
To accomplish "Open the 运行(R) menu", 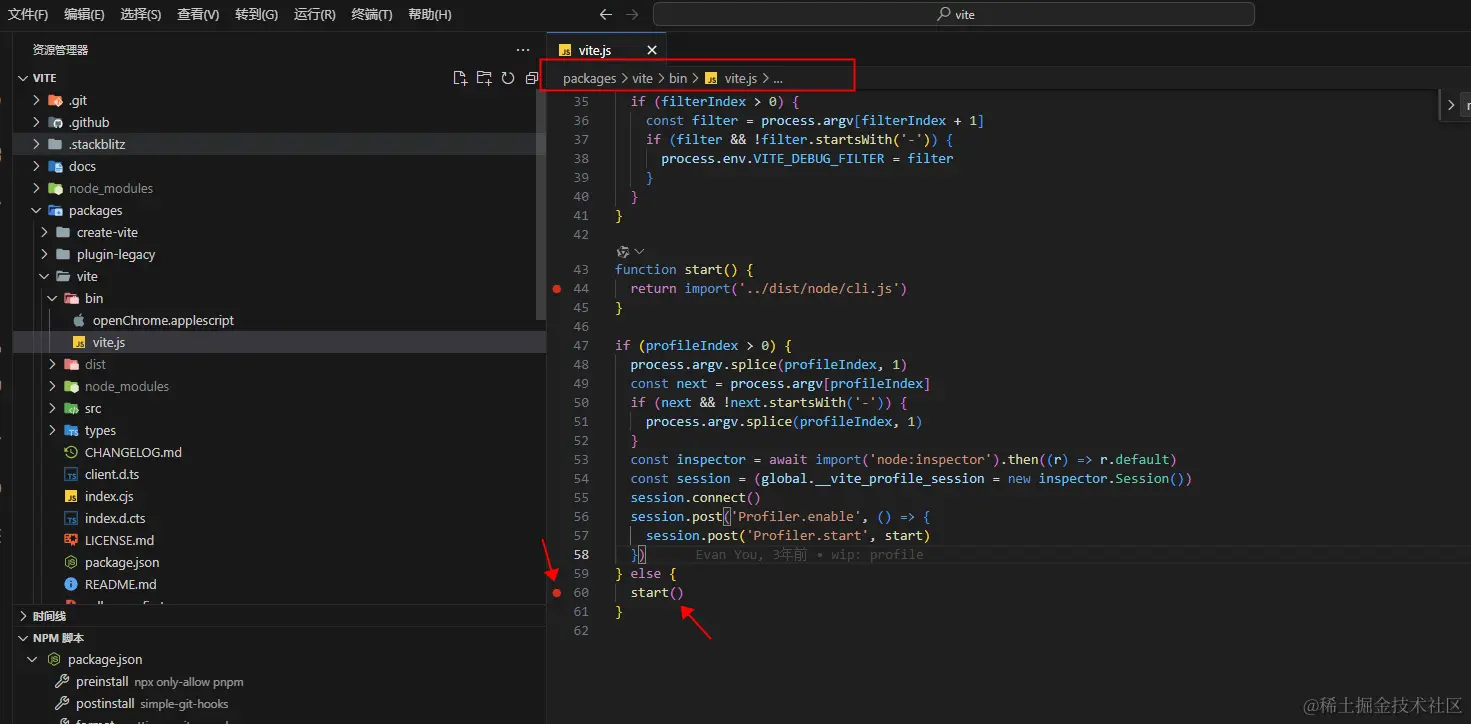I will [x=315, y=15].
